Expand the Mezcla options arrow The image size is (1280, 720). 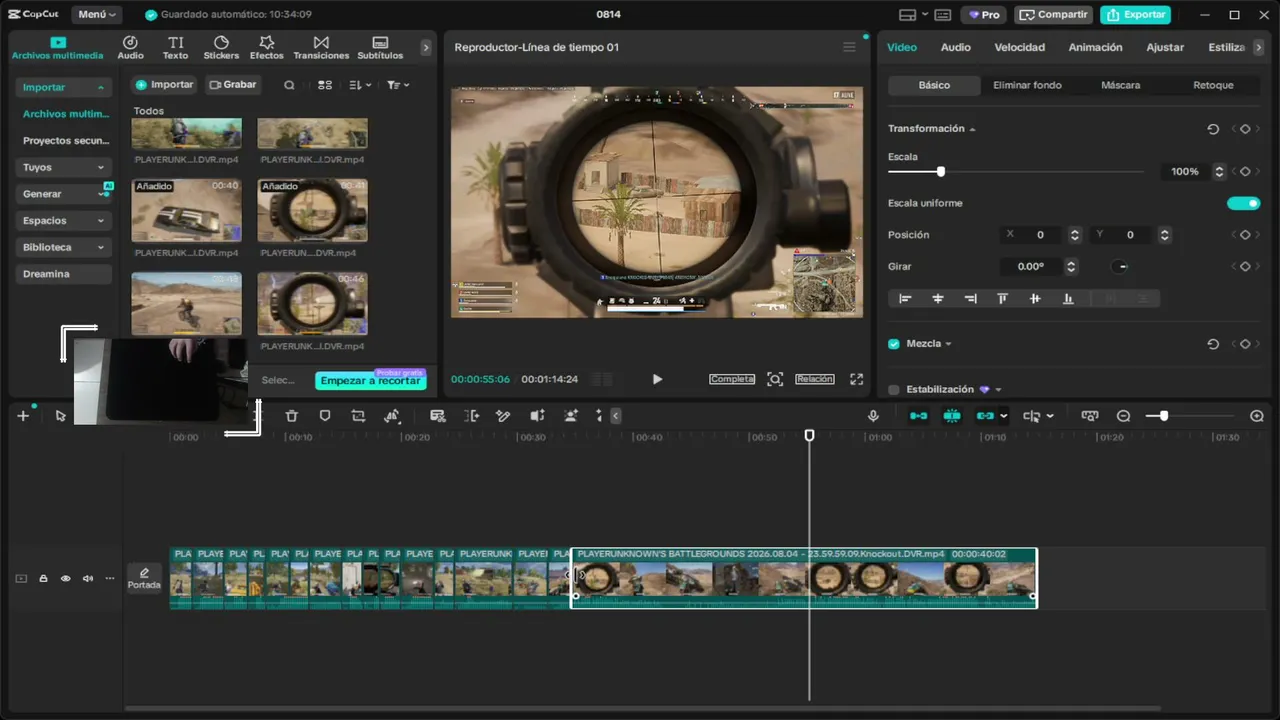pyautogui.click(x=948, y=344)
